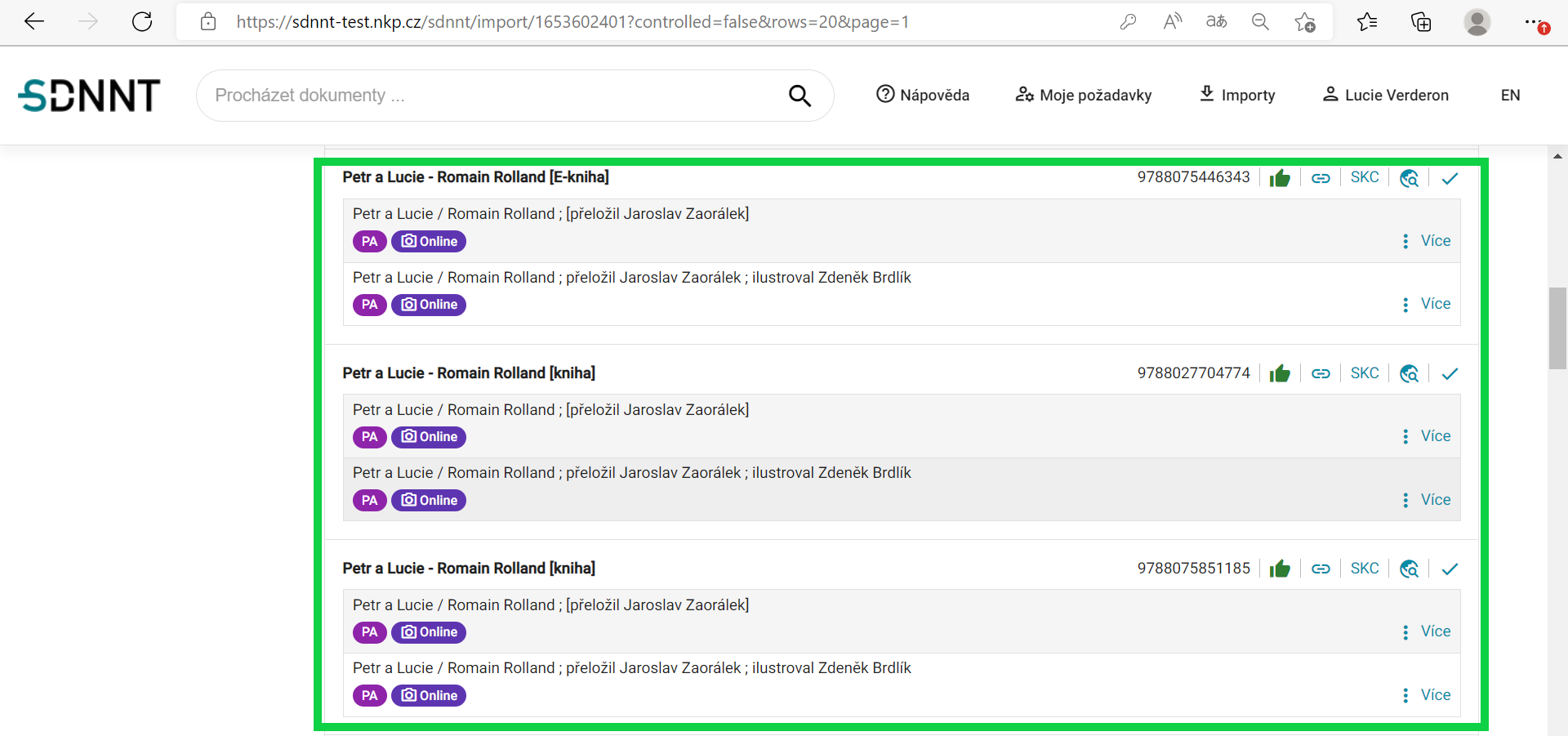Open Lucie Verderon user menu

(1386, 95)
